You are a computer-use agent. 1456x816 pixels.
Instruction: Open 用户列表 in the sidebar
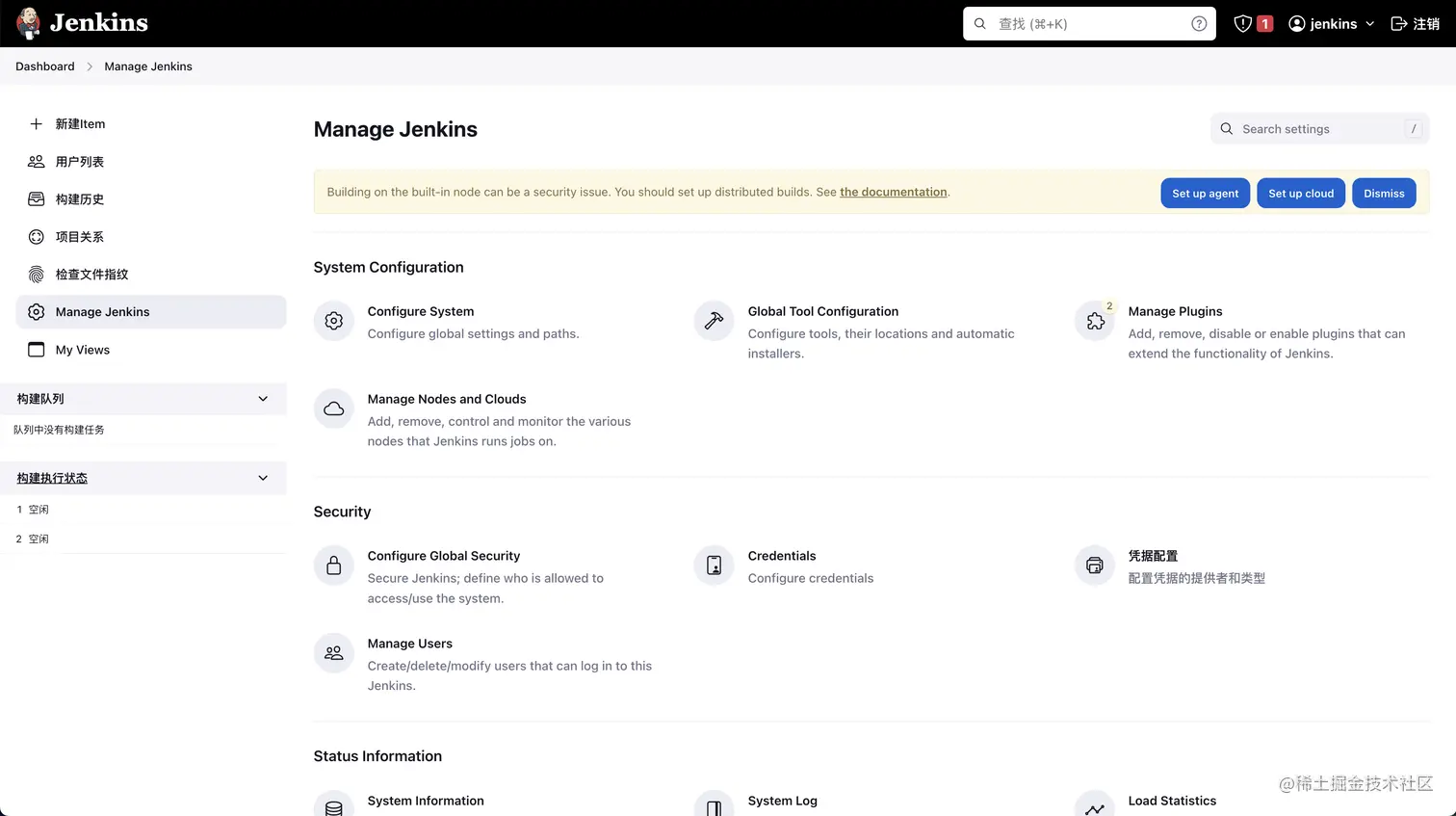(151, 162)
